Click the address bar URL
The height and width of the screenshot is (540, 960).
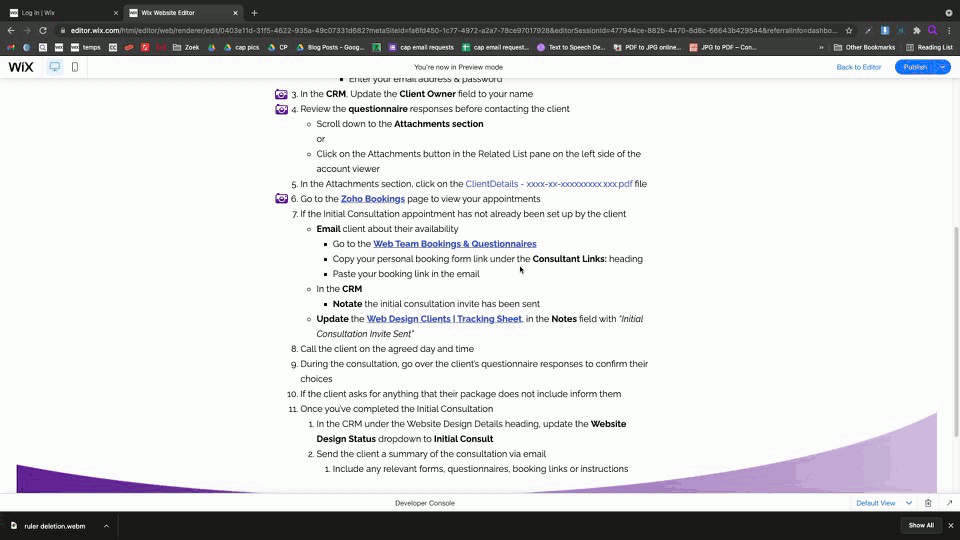(453, 30)
